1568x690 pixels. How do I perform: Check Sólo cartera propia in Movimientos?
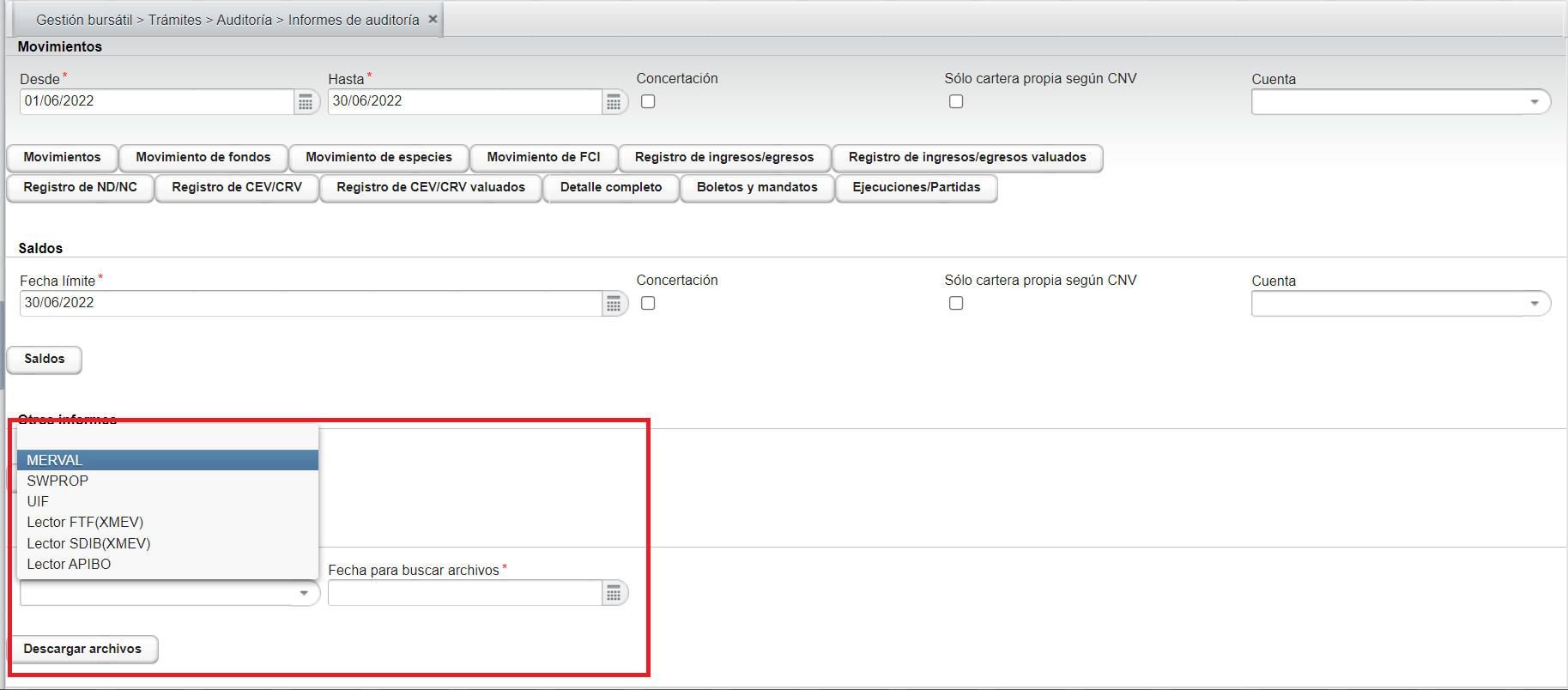click(x=956, y=101)
